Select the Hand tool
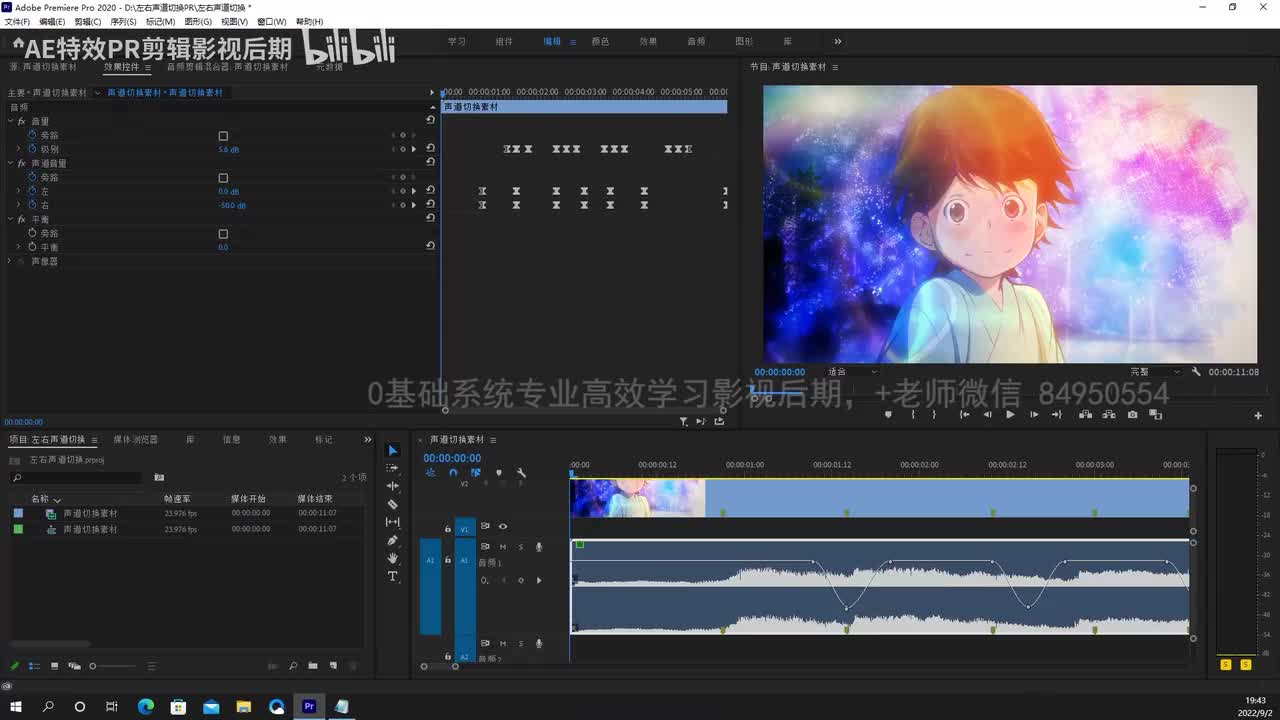Image resolution: width=1280 pixels, height=720 pixels. tap(392, 558)
